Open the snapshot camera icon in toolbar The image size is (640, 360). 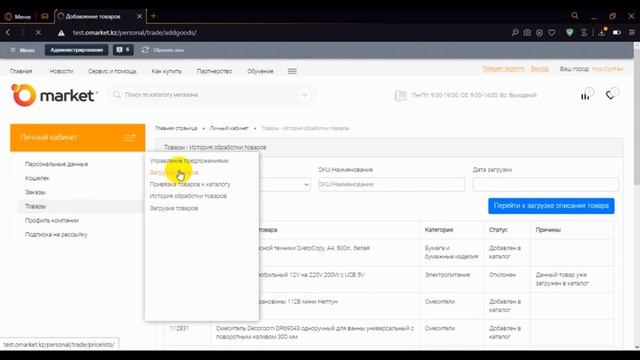click(527, 32)
